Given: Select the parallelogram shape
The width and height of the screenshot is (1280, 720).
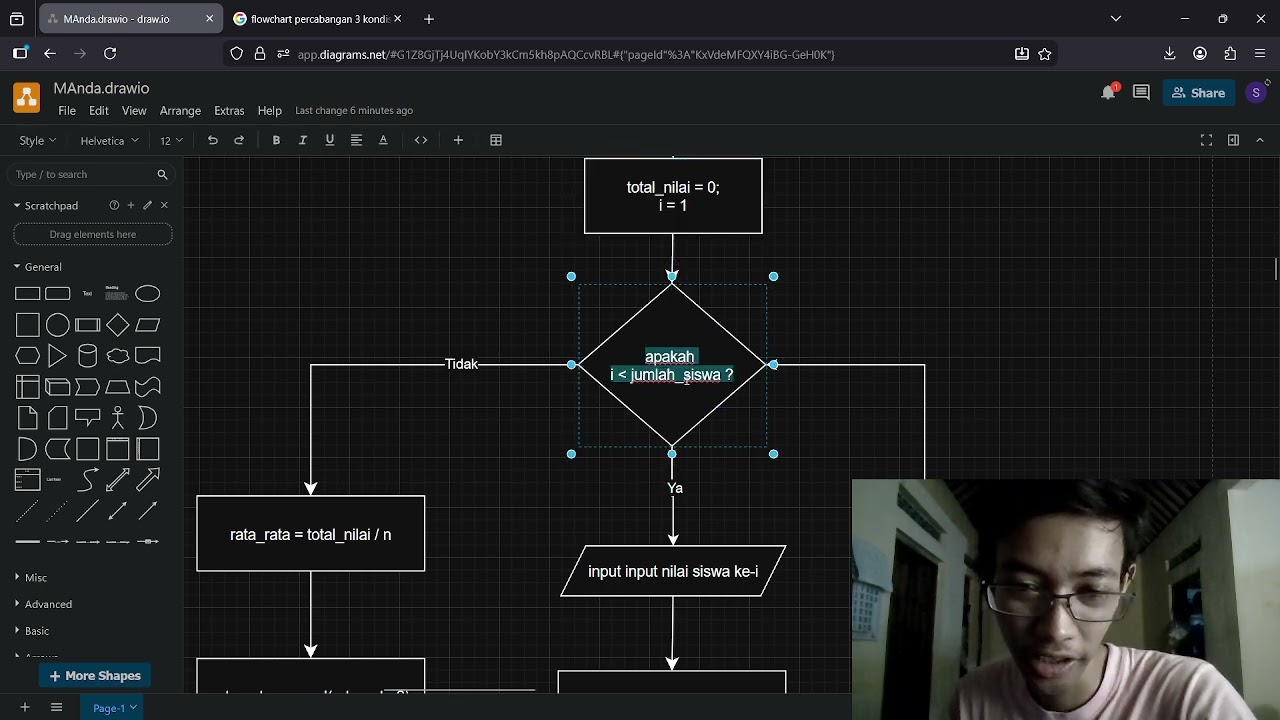Looking at the screenshot, I should (148, 325).
